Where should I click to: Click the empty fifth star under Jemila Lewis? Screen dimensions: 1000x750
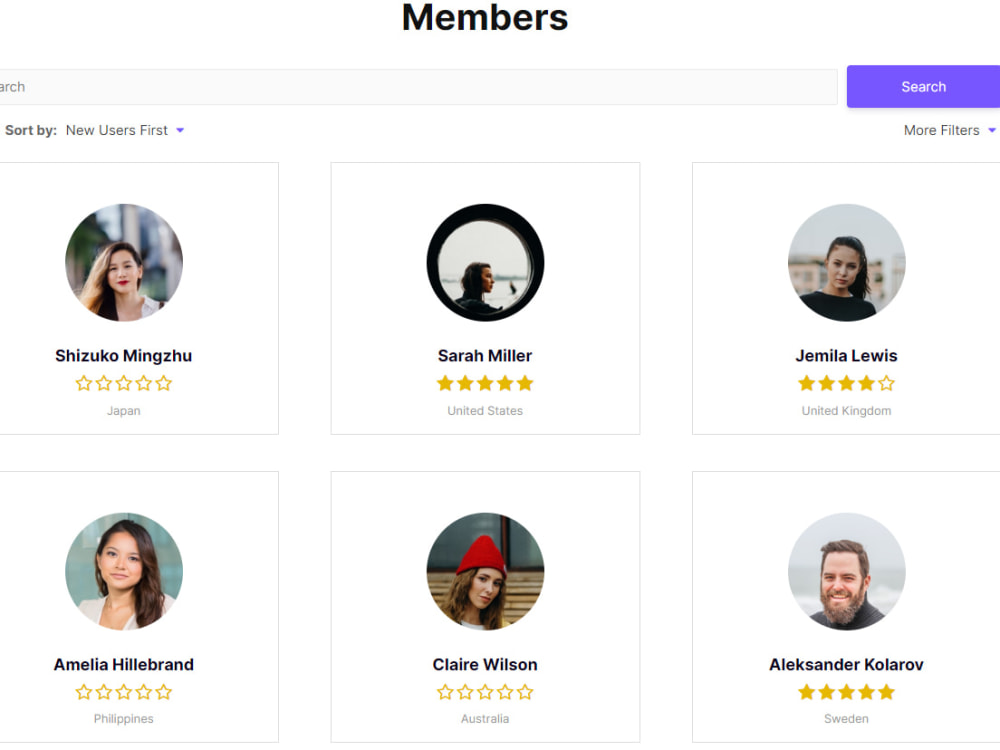pyautogui.click(x=886, y=383)
